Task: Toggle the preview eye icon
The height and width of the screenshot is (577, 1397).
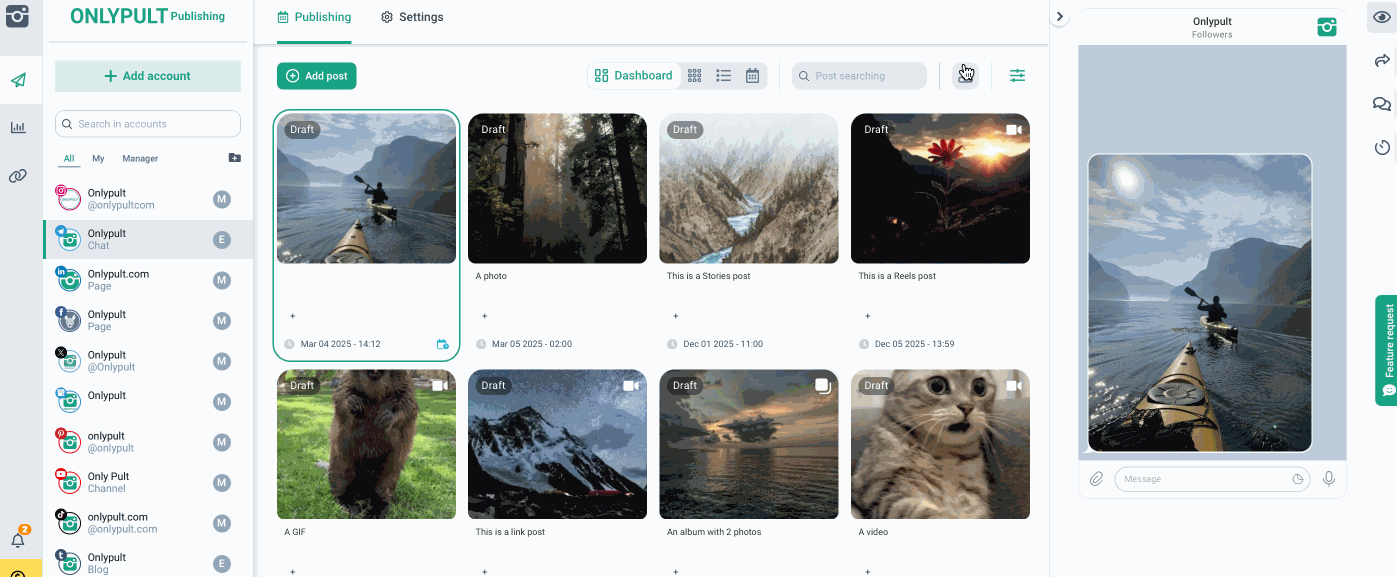Action: [x=1382, y=18]
